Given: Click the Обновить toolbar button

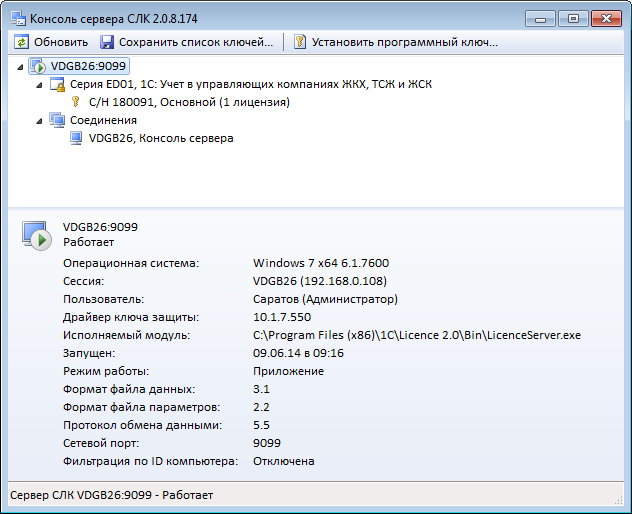Looking at the screenshot, I should click(x=52, y=42).
